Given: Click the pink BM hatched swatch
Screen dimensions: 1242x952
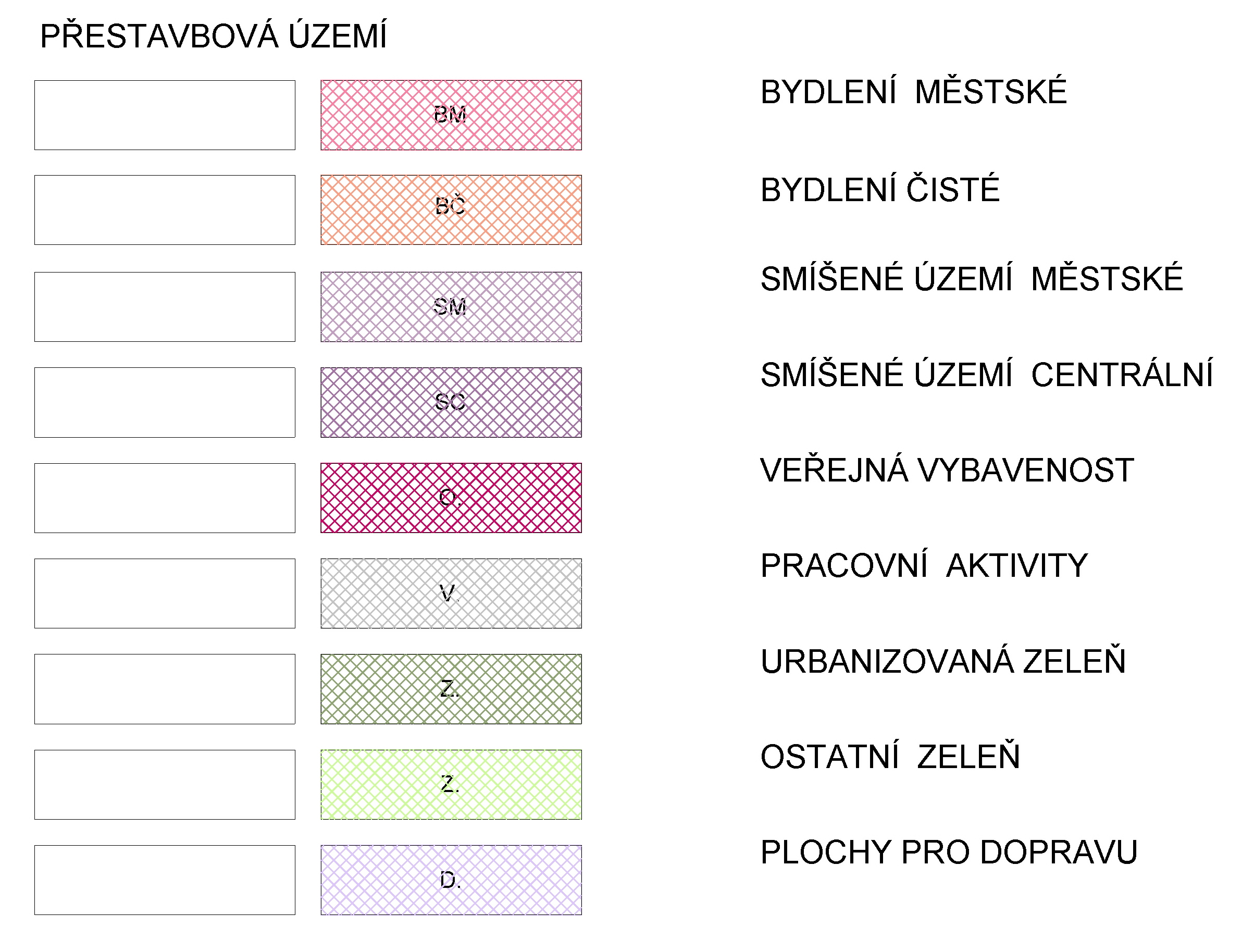Looking at the screenshot, I should pos(451,115).
